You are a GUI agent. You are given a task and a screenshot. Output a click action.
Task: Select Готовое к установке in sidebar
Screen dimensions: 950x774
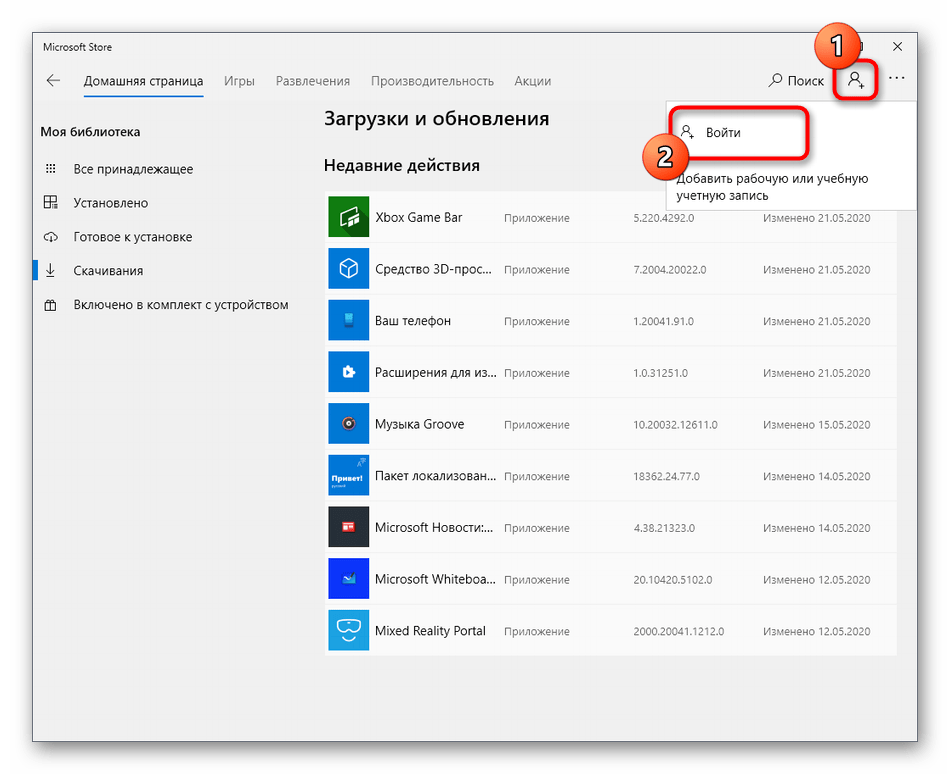132,237
